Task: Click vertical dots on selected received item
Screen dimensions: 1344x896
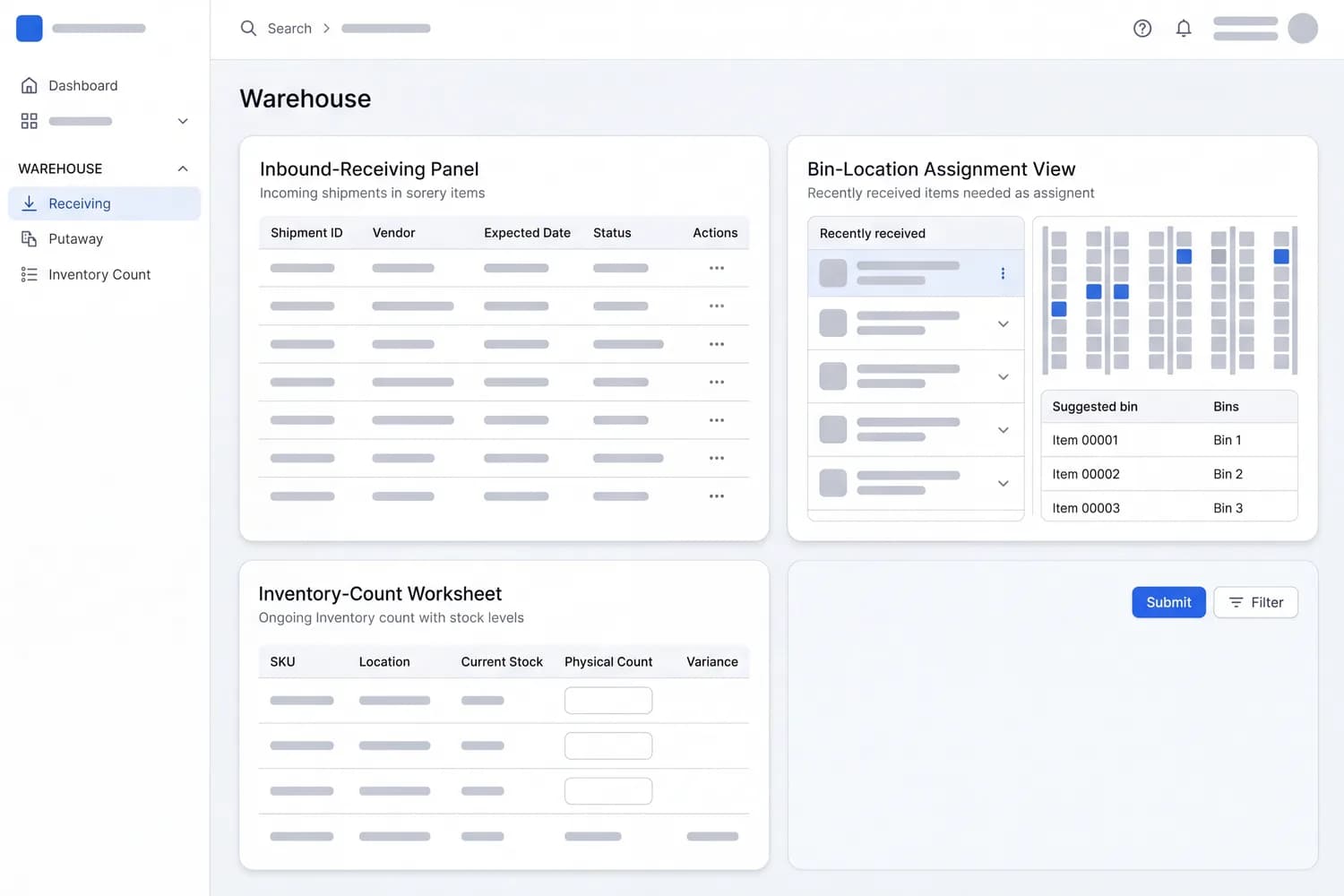Action: [1003, 273]
